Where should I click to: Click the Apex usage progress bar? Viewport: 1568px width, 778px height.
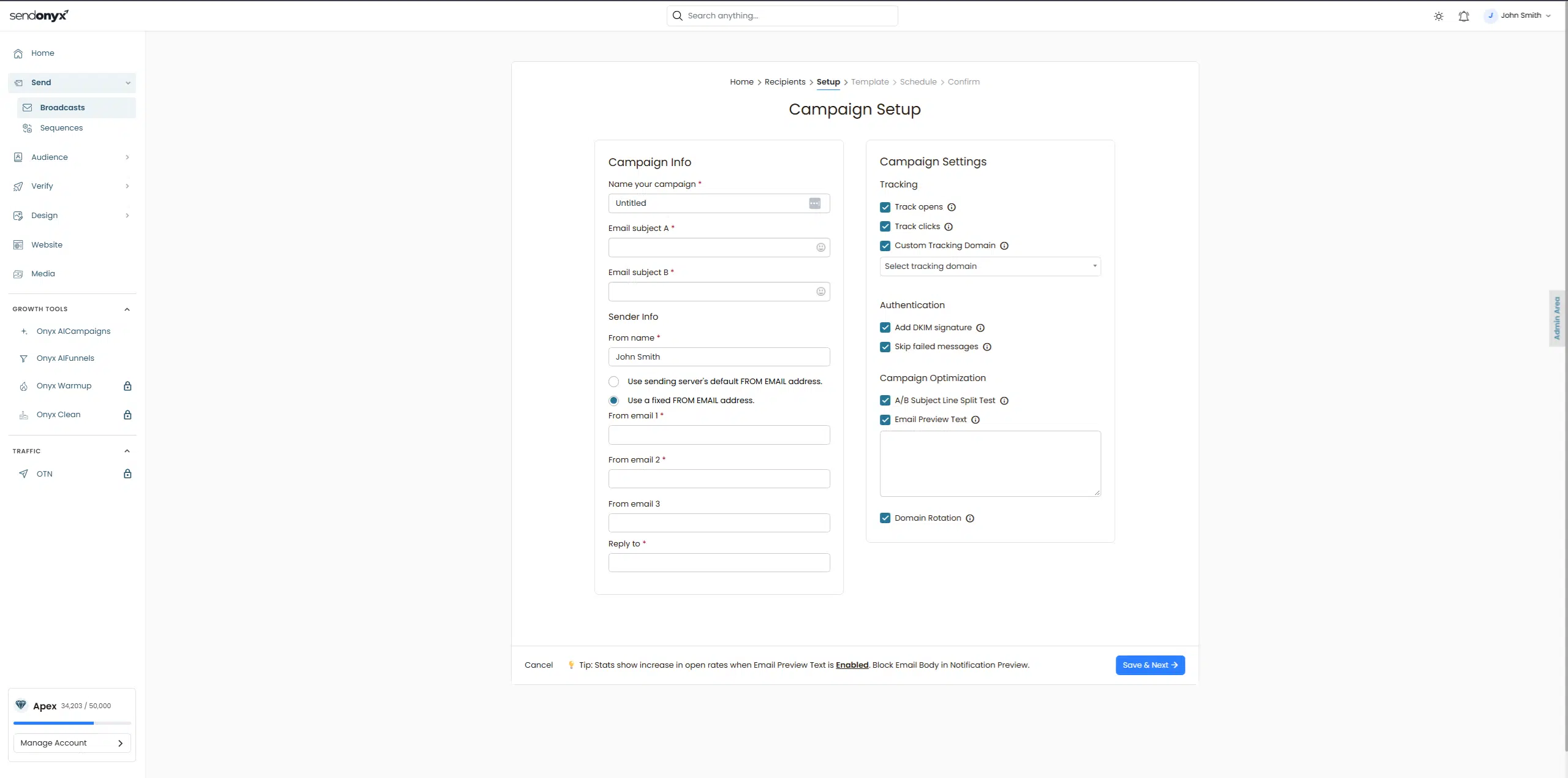coord(72,723)
